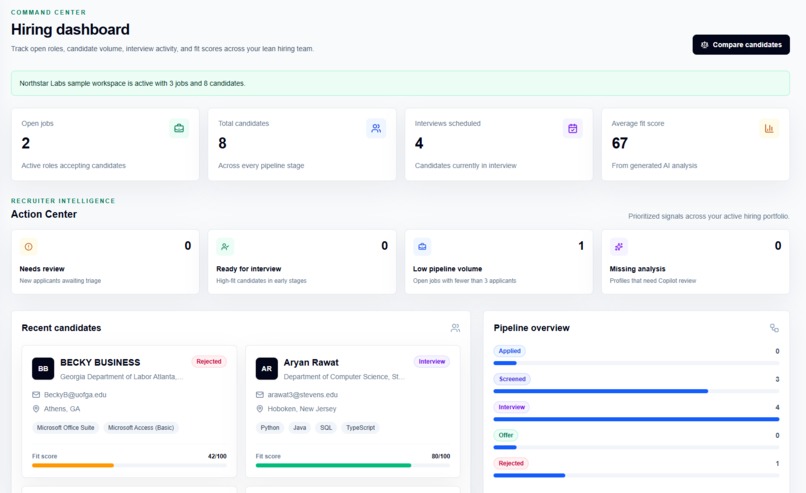This screenshot has height=493, width=806.
Task: Click the Microsoft Office Suite skill tag
Action: (65, 428)
